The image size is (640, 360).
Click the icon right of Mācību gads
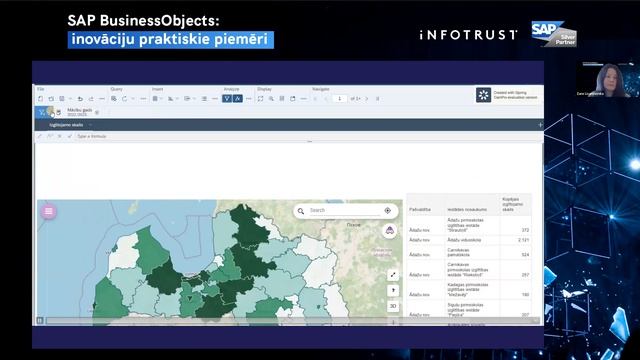pyautogui.click(x=97, y=112)
